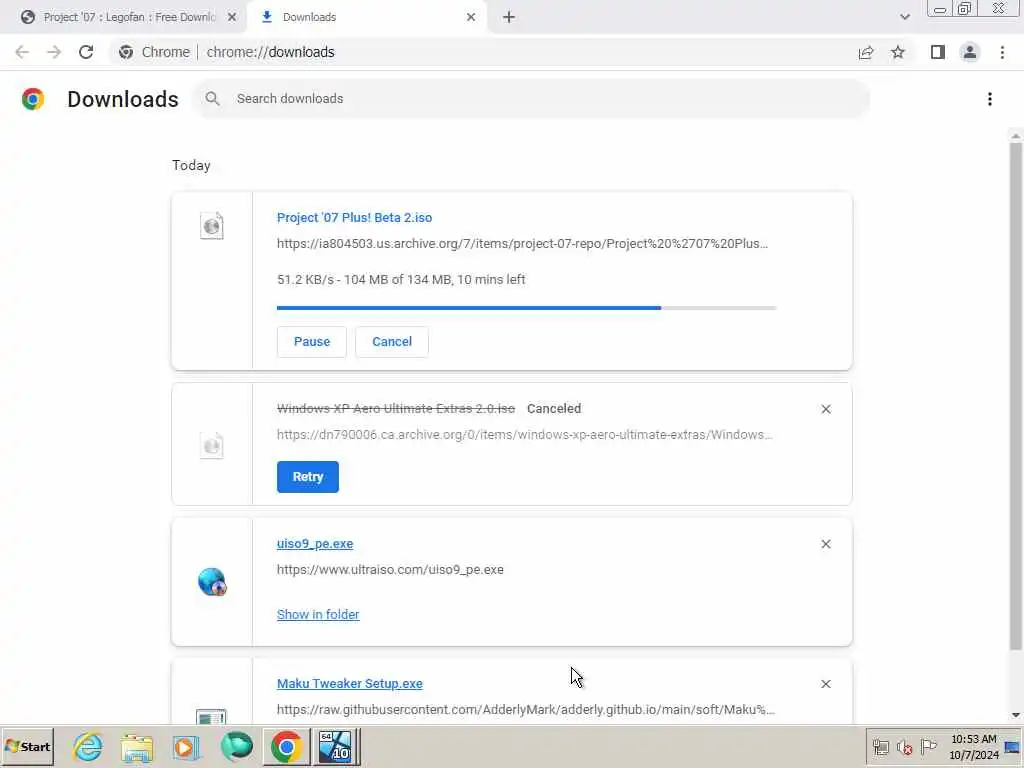
Task: Click the ultraiso.com source URL
Action: pos(390,569)
